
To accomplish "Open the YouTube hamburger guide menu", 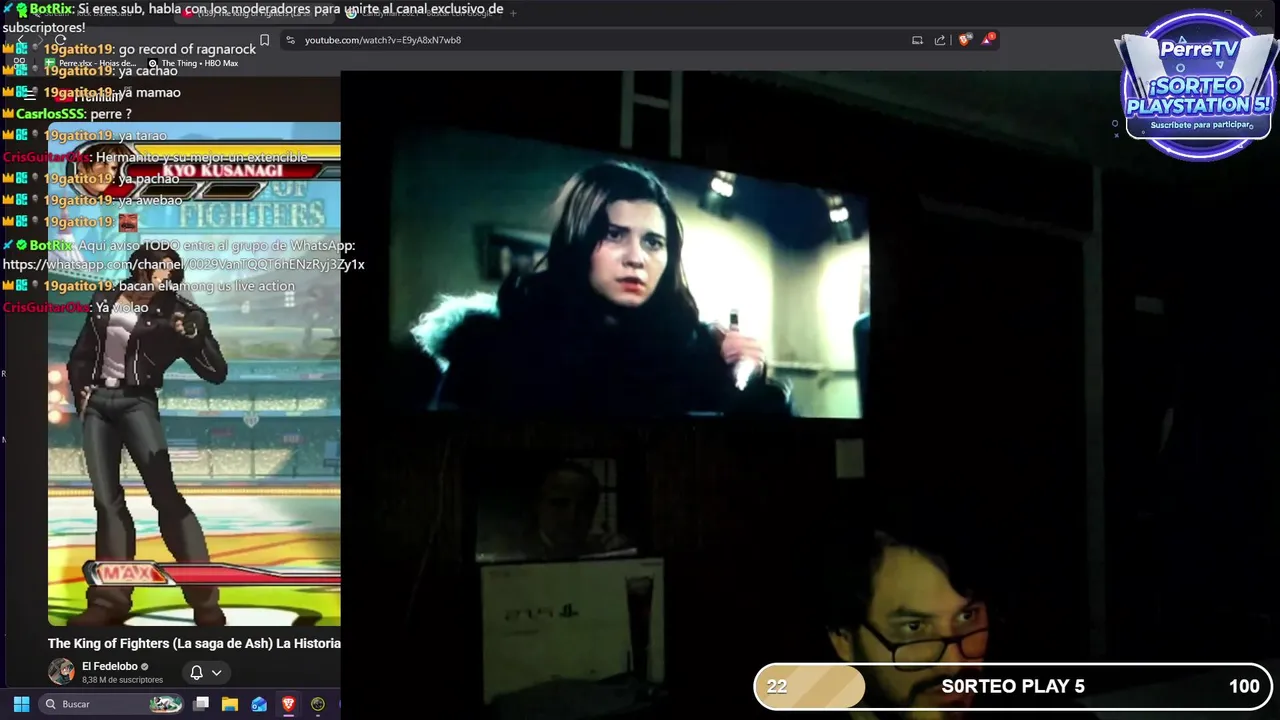I will pos(30,96).
